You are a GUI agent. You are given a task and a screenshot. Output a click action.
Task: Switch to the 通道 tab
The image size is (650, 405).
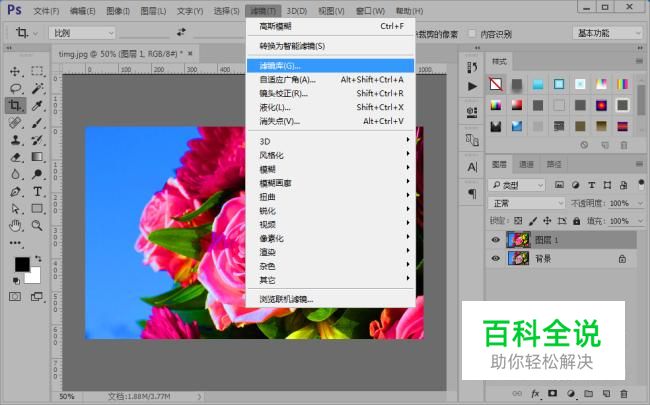(x=526, y=165)
